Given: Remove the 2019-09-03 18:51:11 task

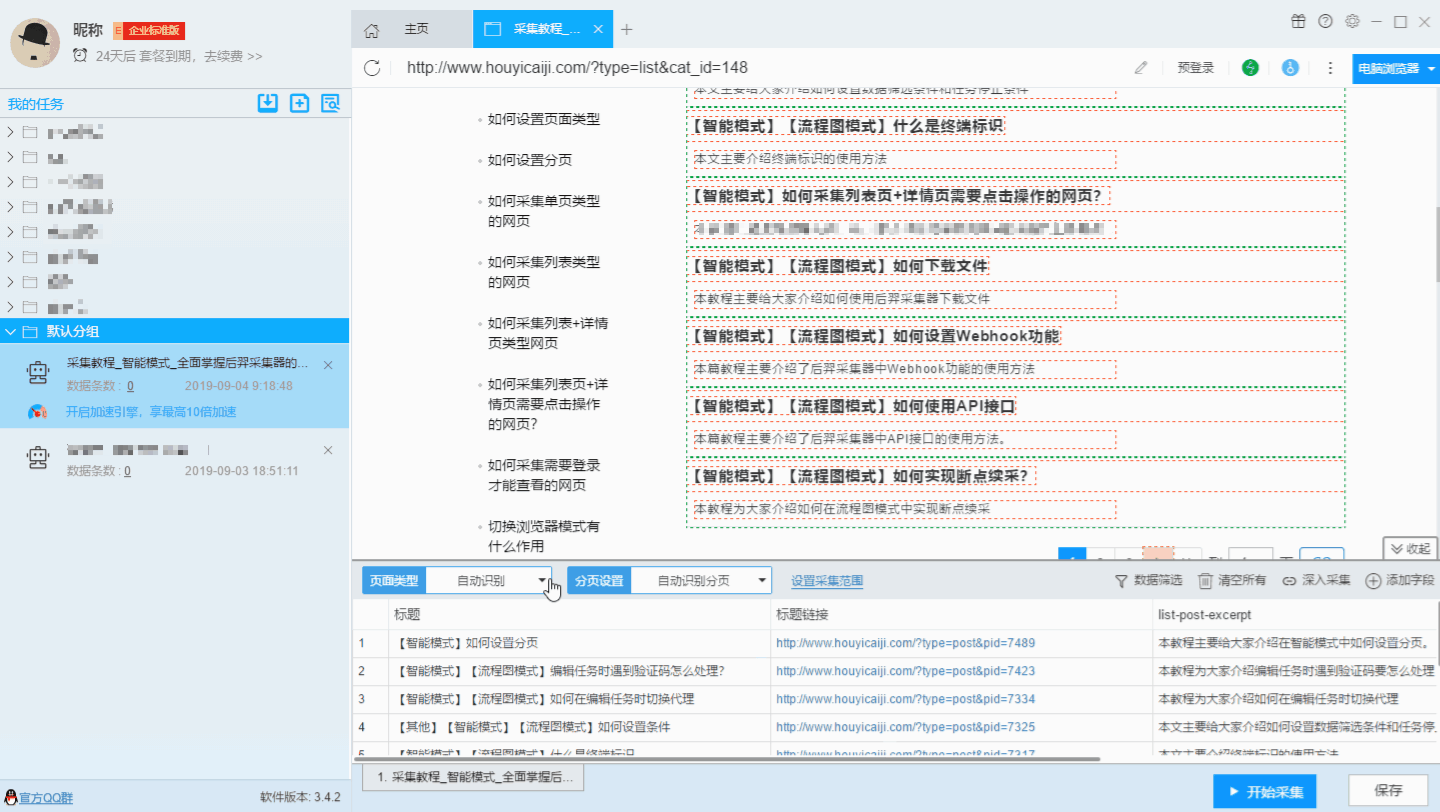Looking at the screenshot, I should [328, 450].
